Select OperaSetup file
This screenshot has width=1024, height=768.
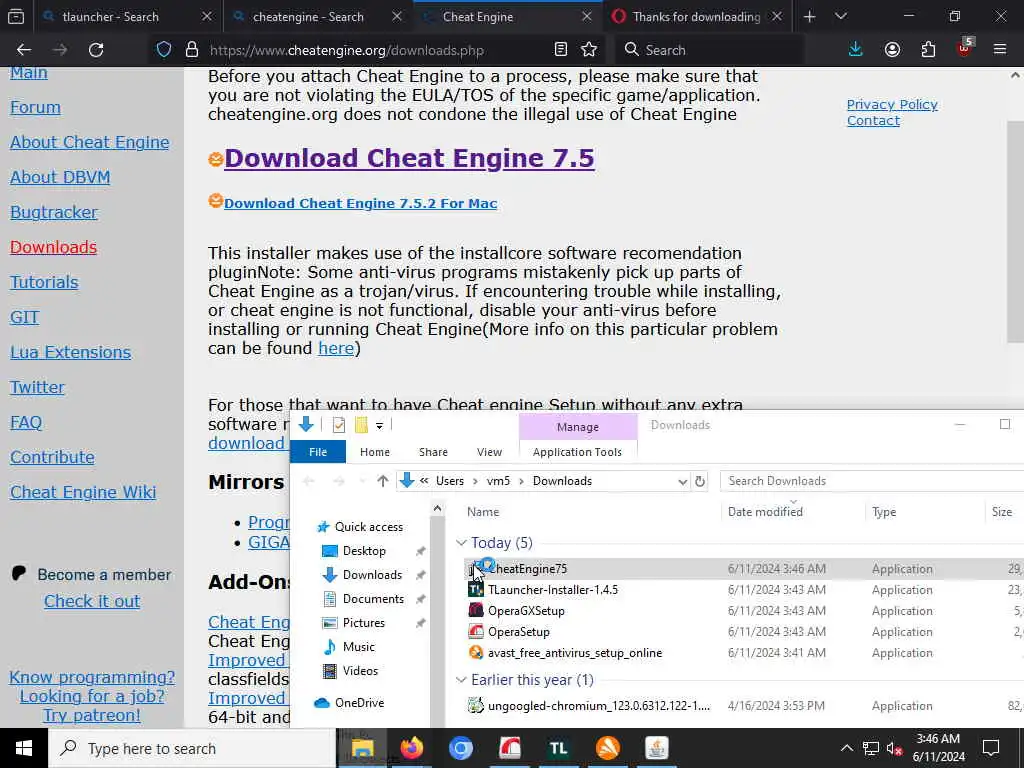[x=519, y=632]
